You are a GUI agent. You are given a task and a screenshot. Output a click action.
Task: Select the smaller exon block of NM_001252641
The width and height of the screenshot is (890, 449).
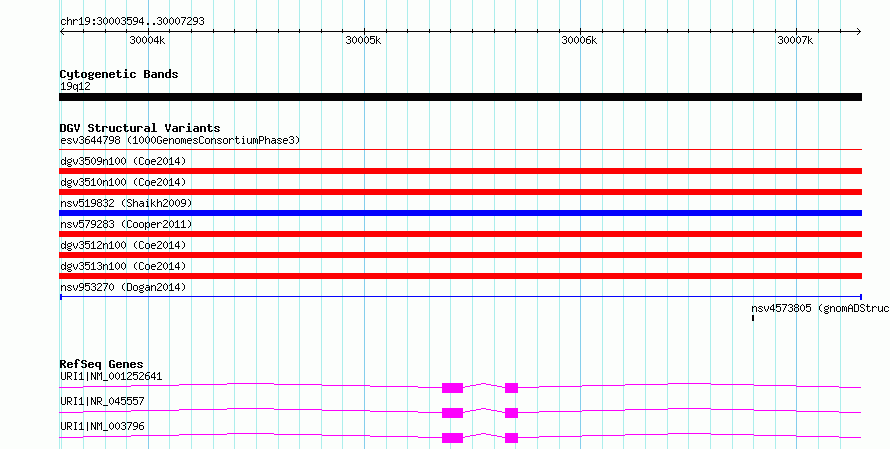pyautogui.click(x=511, y=388)
